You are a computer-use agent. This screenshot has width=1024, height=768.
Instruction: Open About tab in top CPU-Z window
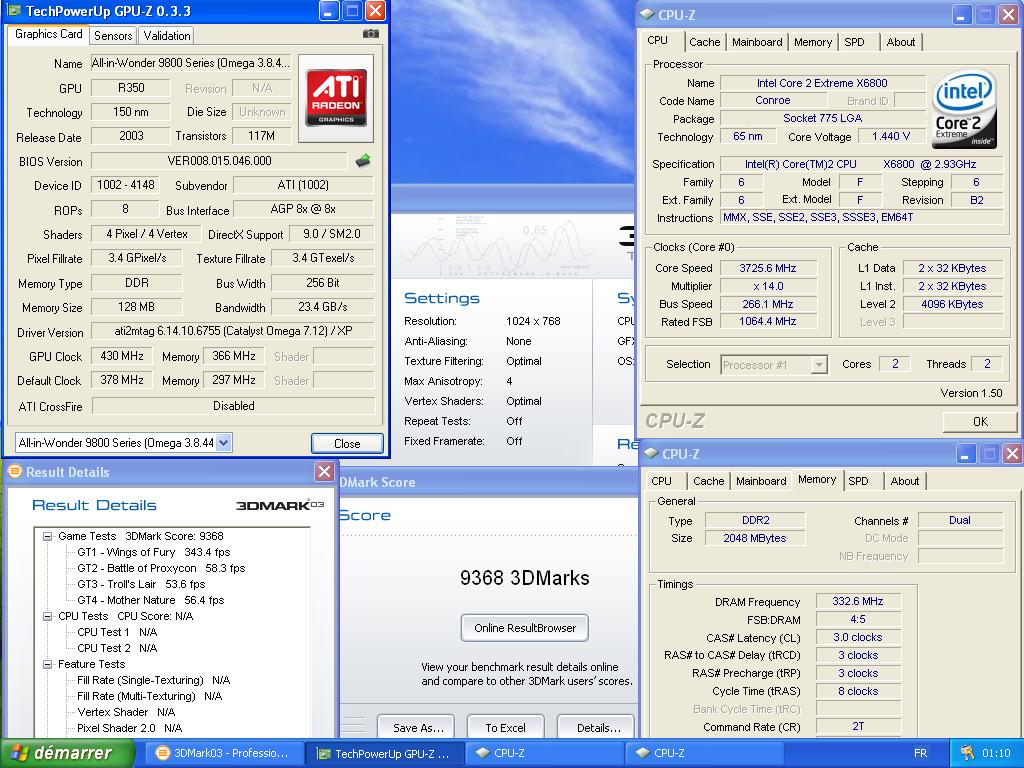click(x=901, y=42)
